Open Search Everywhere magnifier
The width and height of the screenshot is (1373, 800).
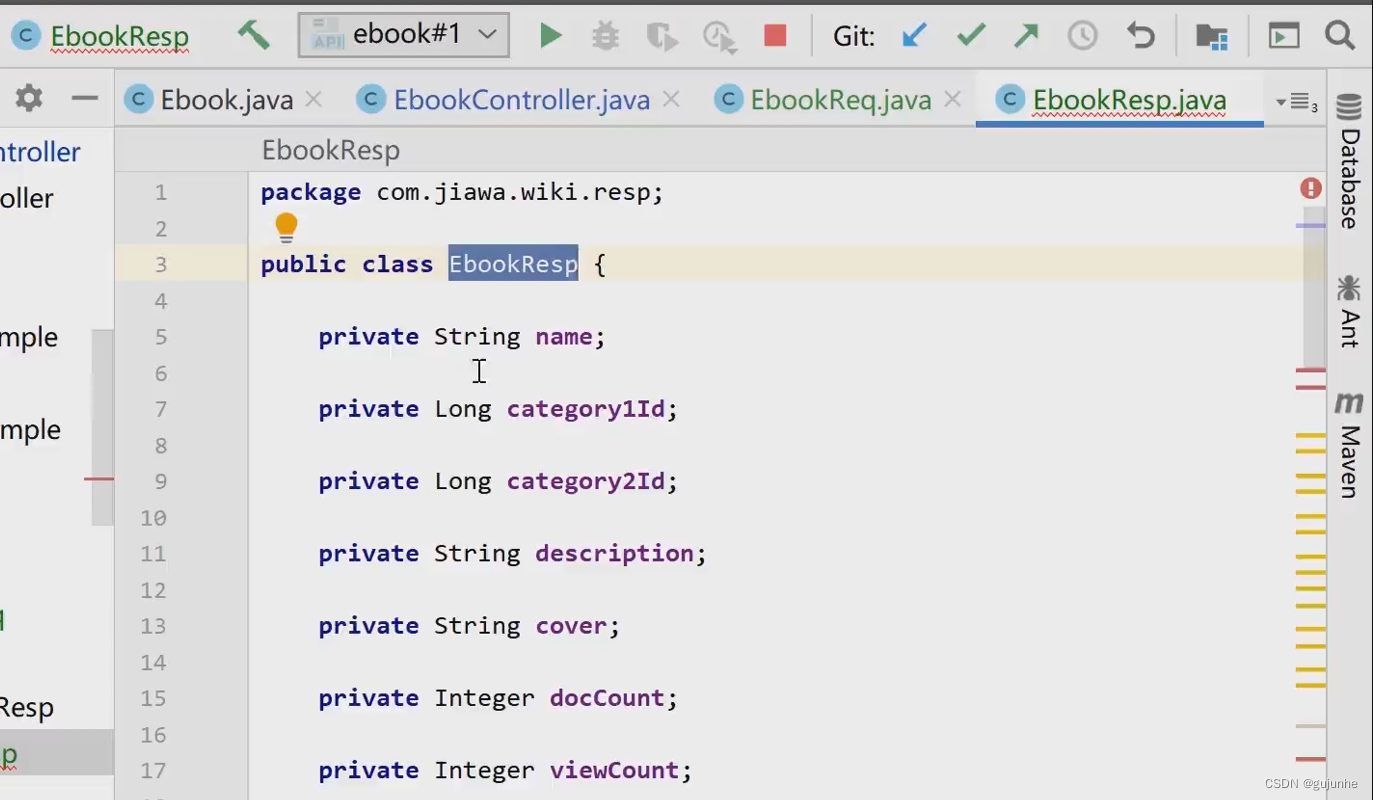[1340, 36]
